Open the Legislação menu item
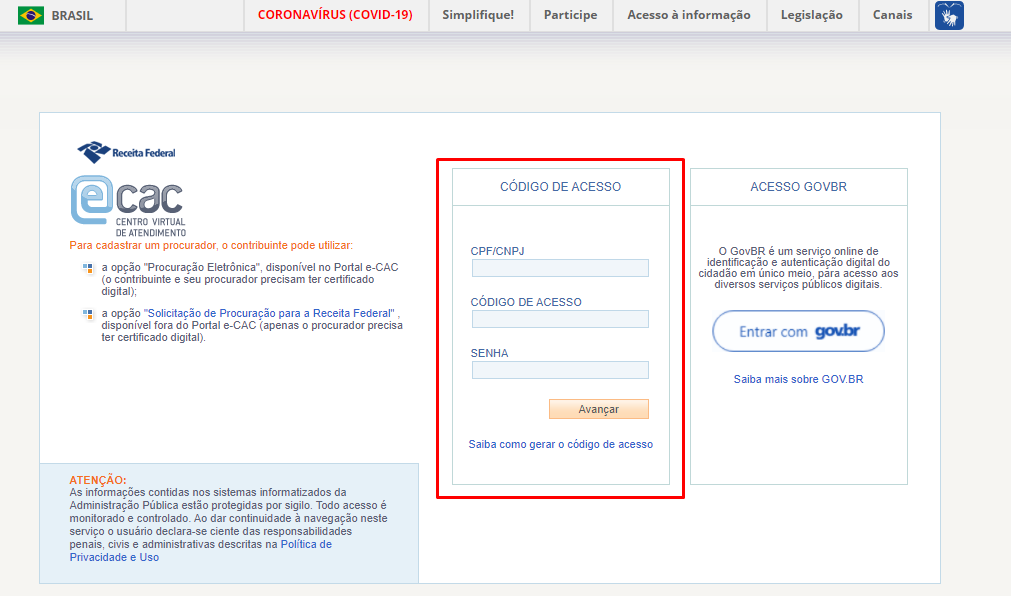 [x=811, y=15]
